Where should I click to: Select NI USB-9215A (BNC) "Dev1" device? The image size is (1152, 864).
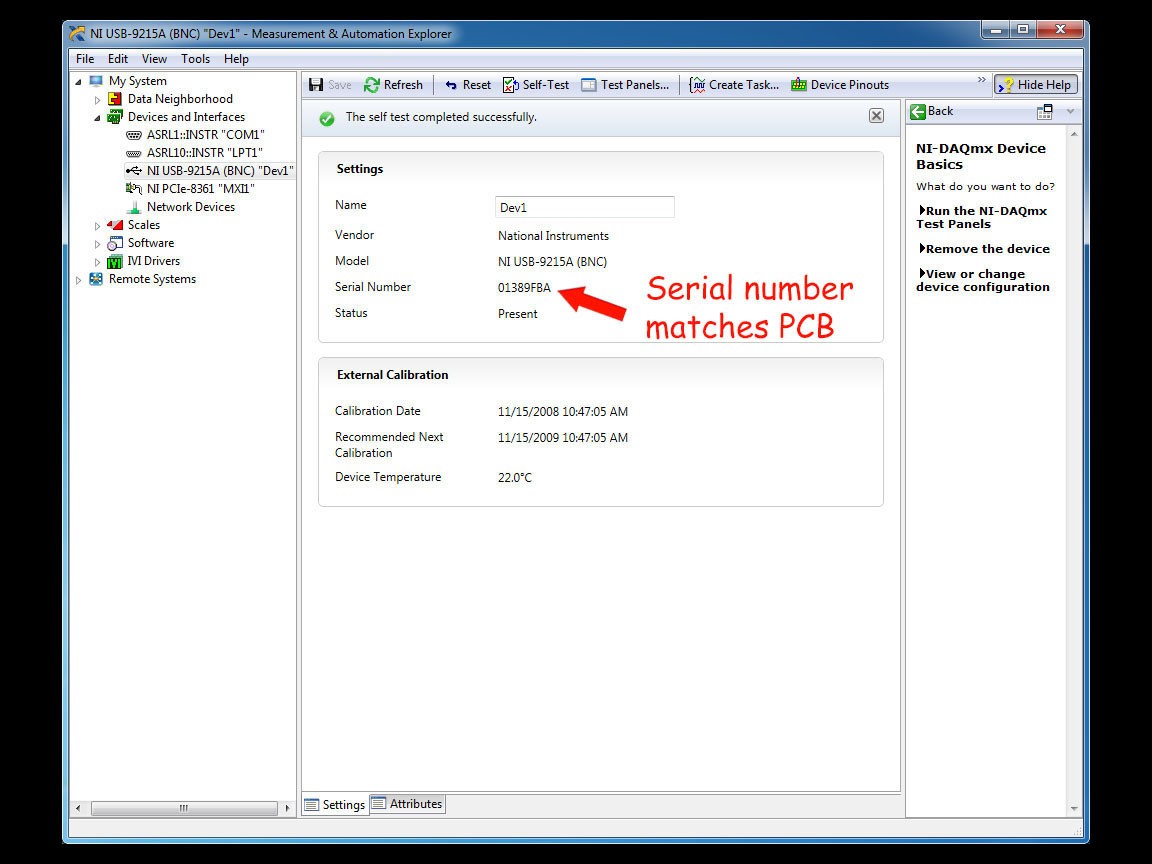click(210, 170)
